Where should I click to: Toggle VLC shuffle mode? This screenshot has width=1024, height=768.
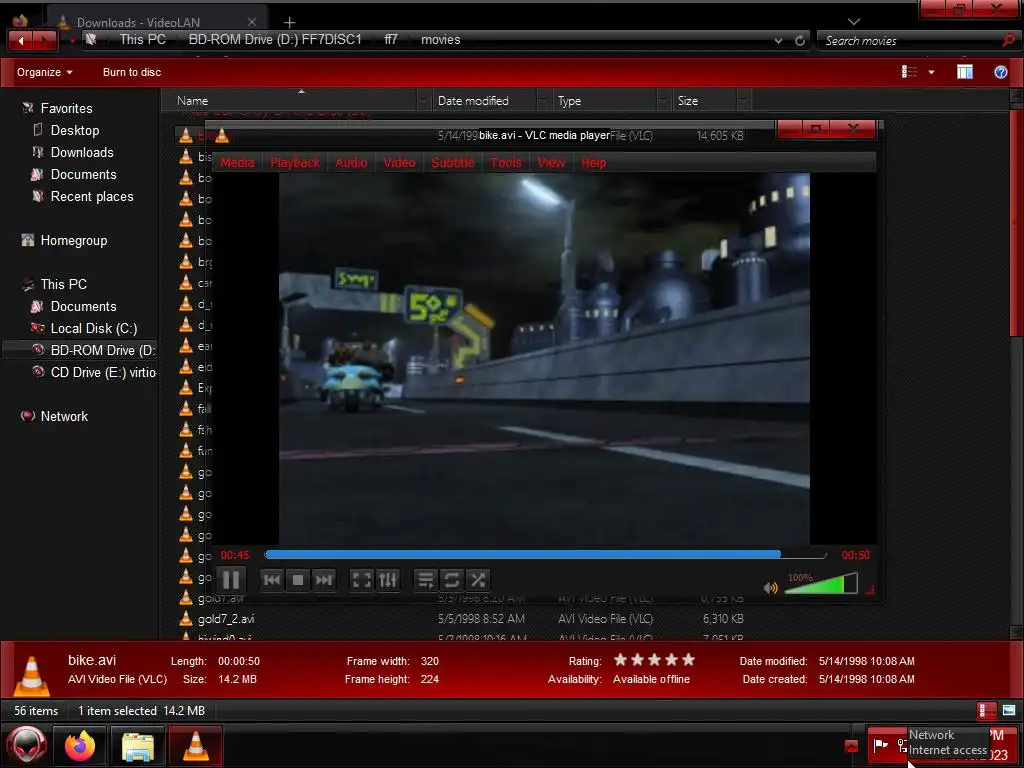coord(478,580)
